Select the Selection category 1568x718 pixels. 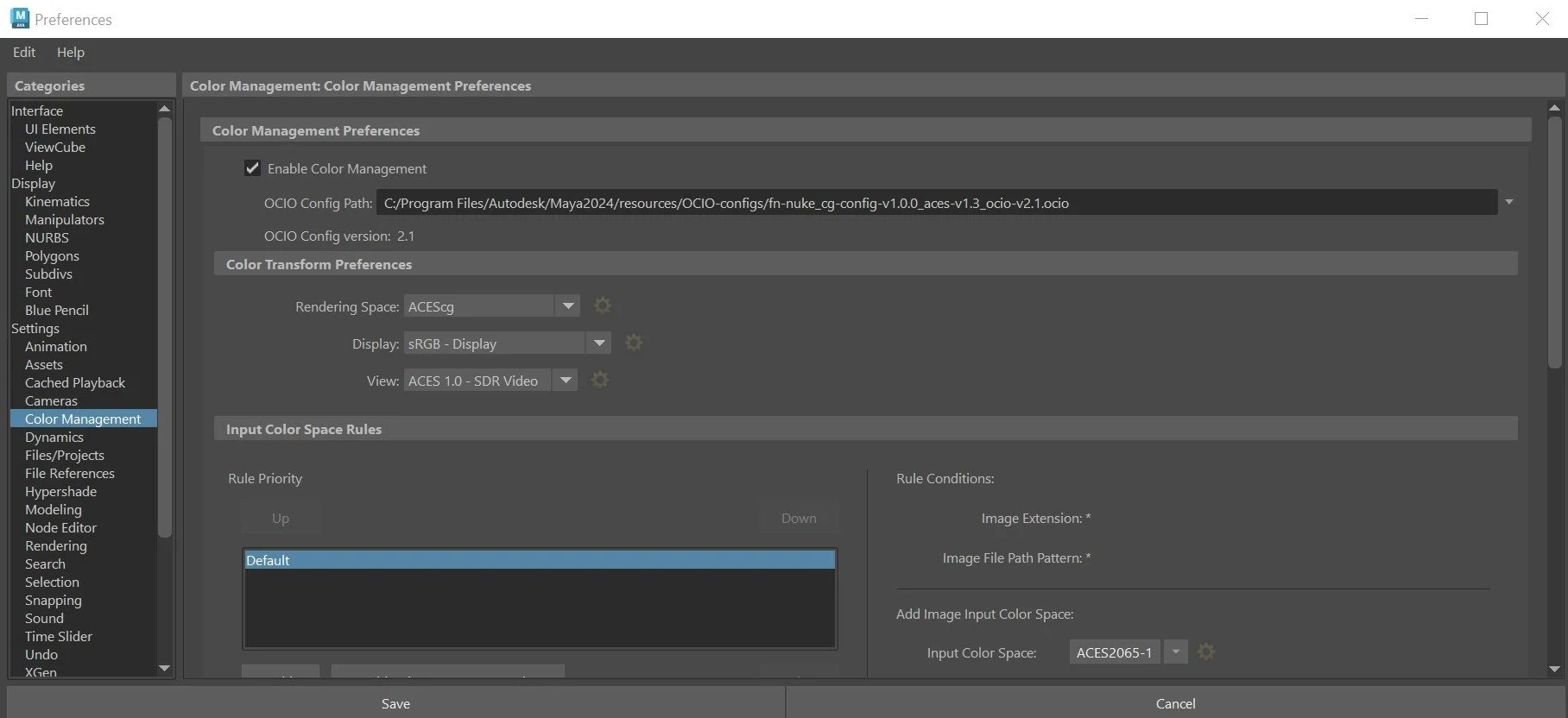(x=52, y=582)
